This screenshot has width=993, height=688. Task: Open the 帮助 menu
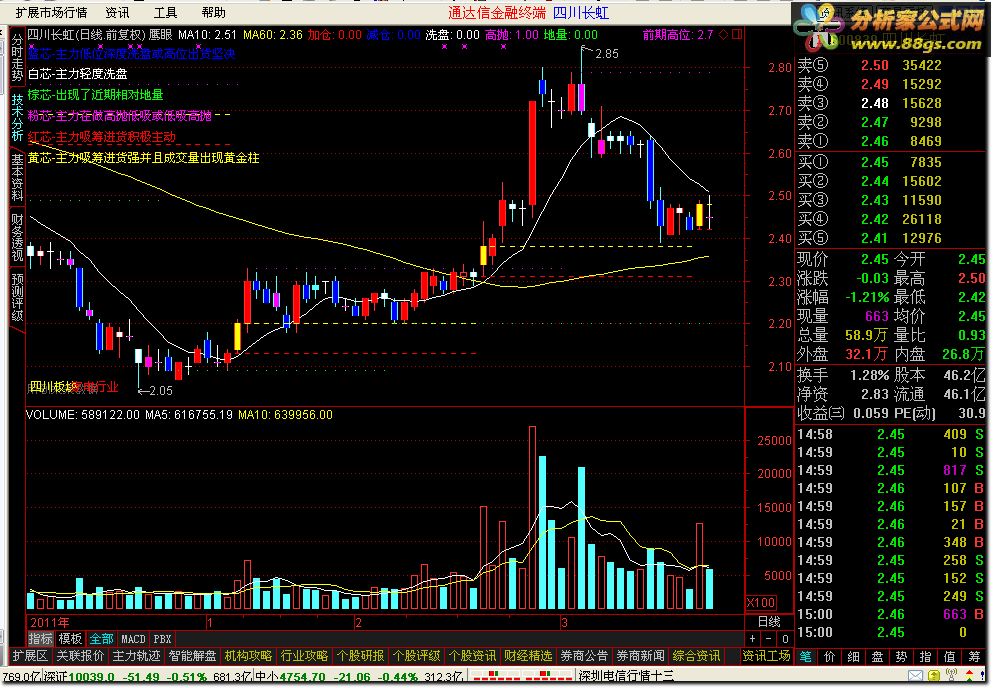point(213,13)
